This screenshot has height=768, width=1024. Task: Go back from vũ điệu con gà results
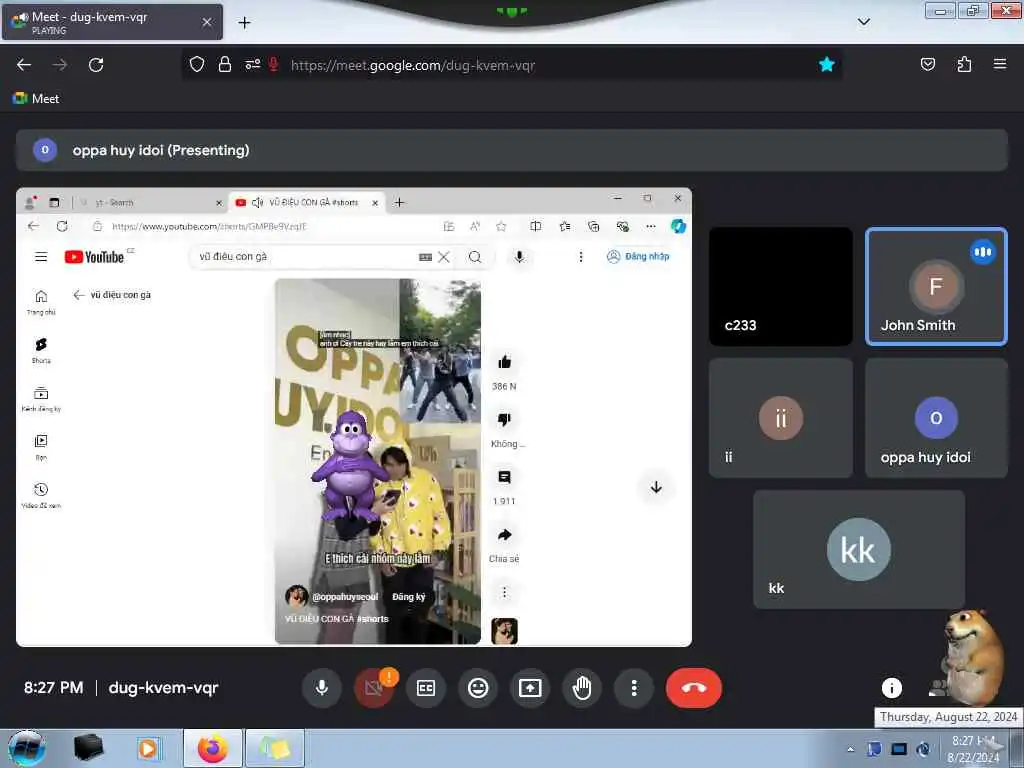[79, 295]
